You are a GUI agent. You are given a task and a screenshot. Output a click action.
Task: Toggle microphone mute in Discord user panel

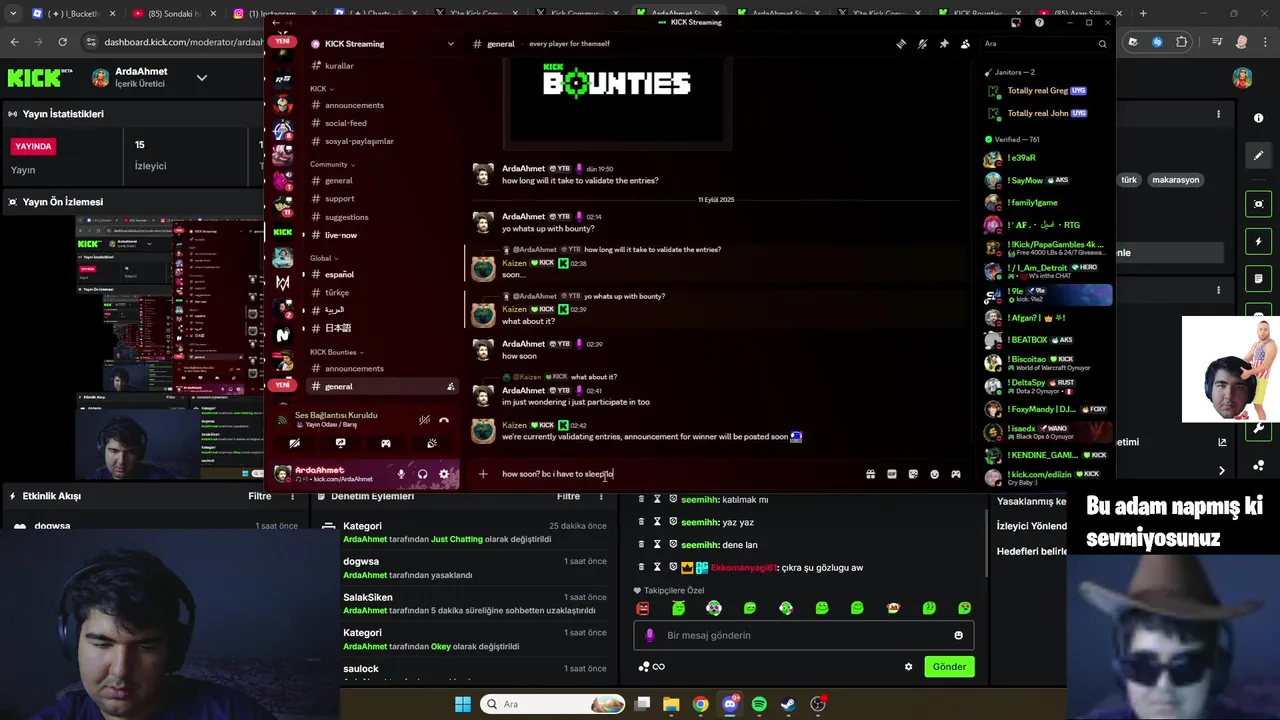(x=401, y=474)
